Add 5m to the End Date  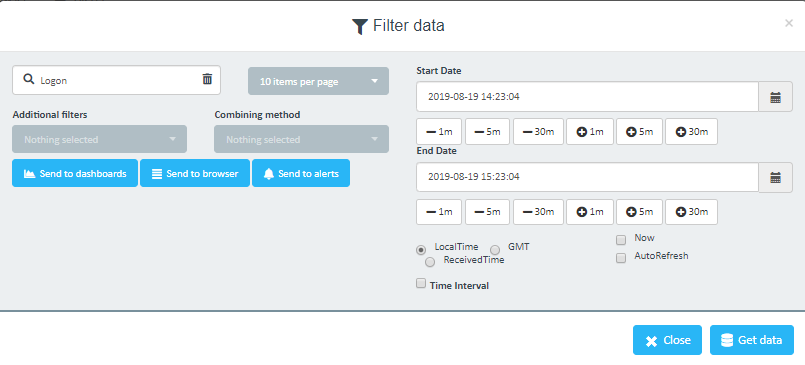pyautogui.click(x=640, y=212)
